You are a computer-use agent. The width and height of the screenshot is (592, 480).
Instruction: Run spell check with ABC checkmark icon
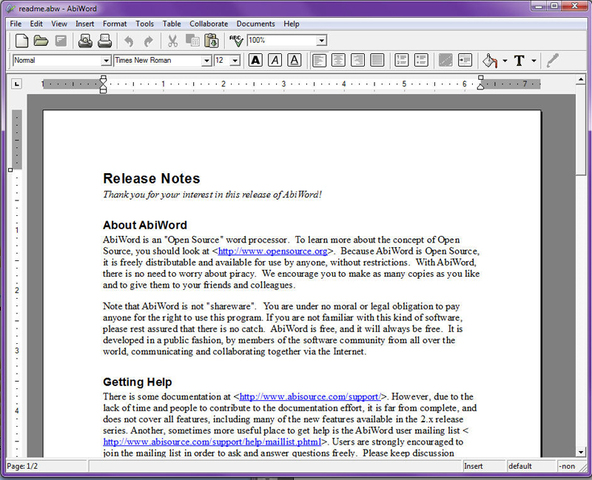[x=236, y=40]
